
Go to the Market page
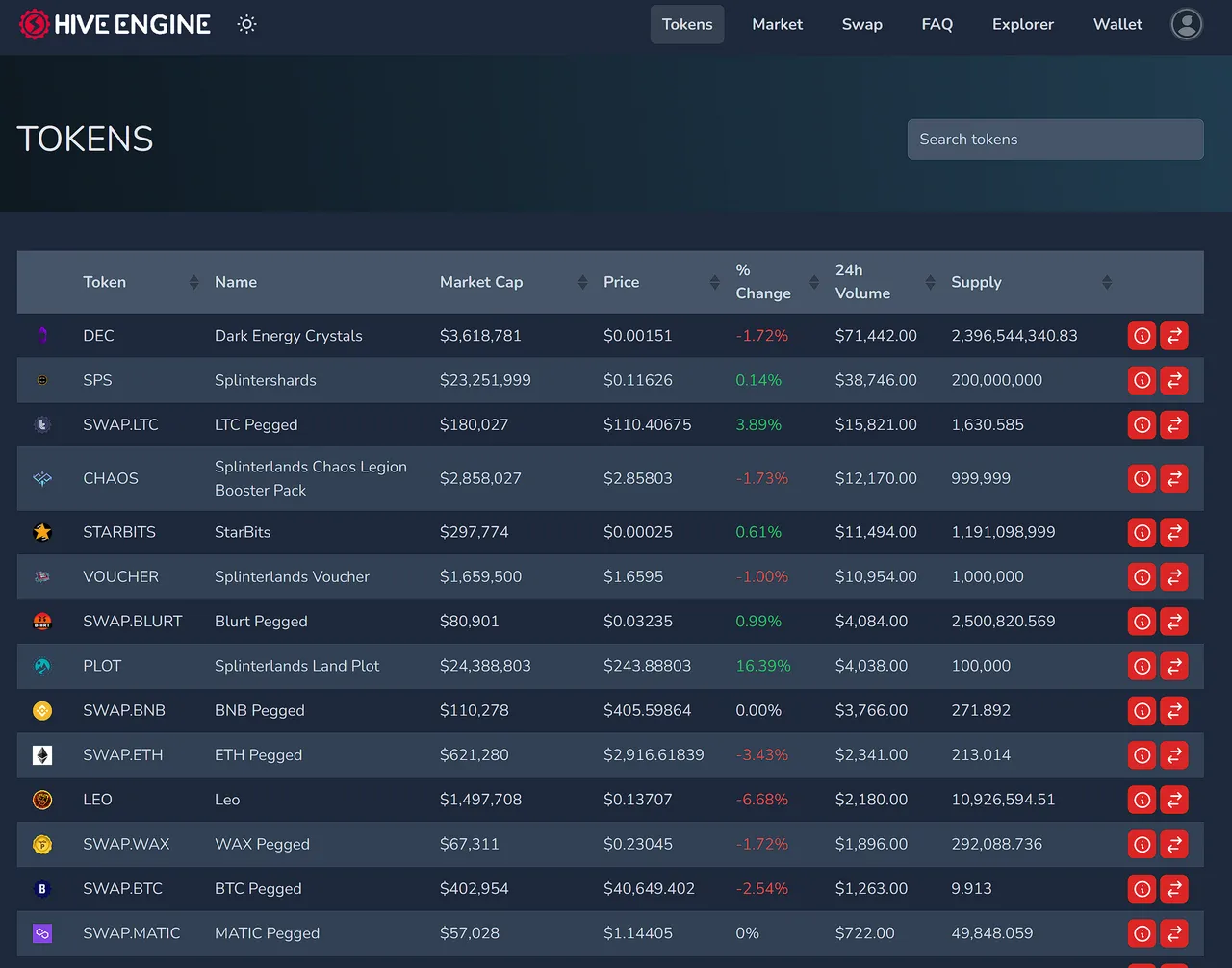[777, 24]
